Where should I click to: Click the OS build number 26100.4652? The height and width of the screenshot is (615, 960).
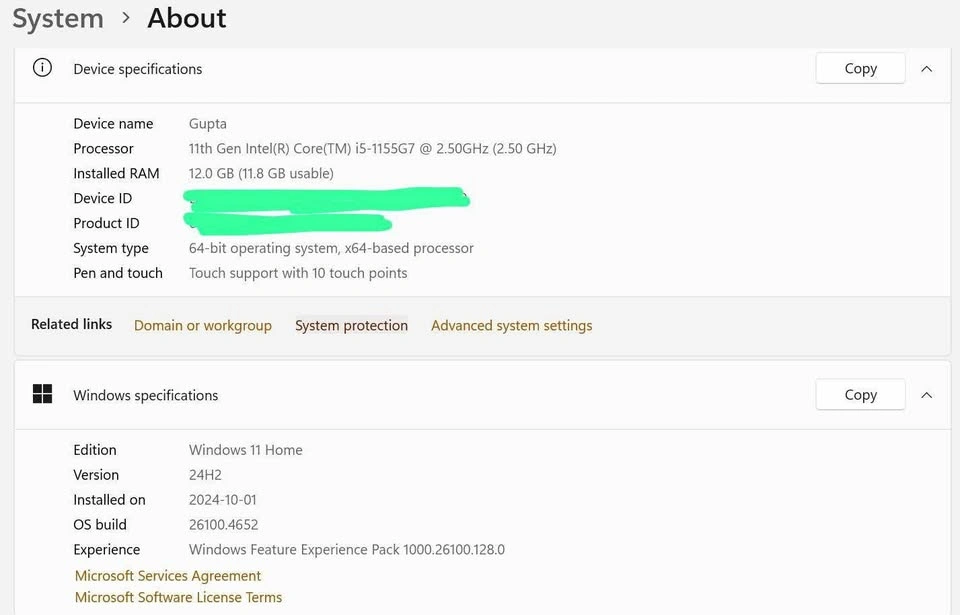coord(223,524)
